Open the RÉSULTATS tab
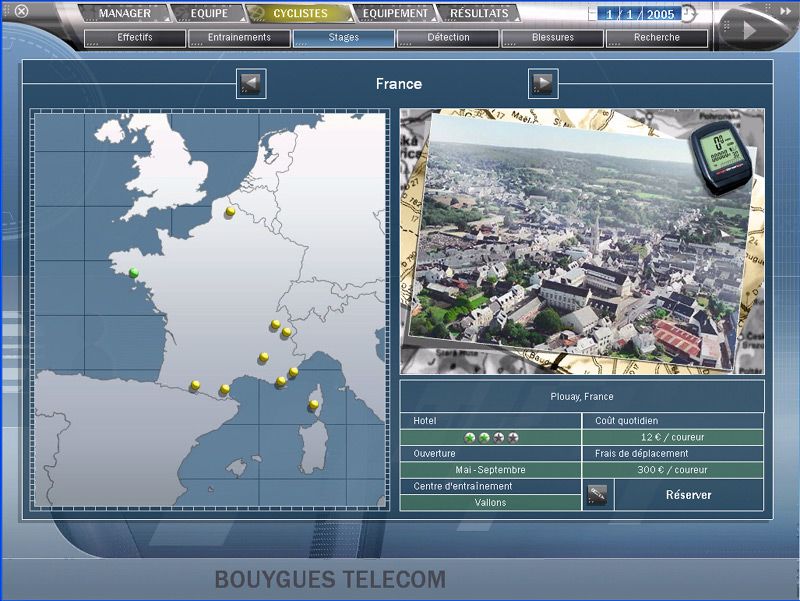The width and height of the screenshot is (800, 601). pyautogui.click(x=479, y=13)
